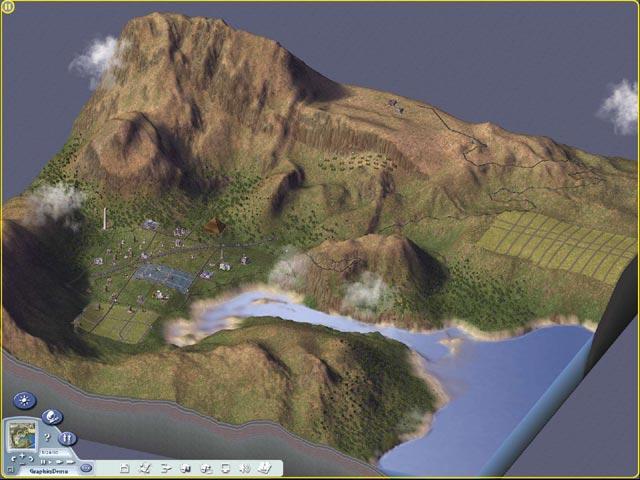Set simulation to fastest speed
Image resolution: width=640 pixels, height=480 pixels.
[x=71, y=462]
